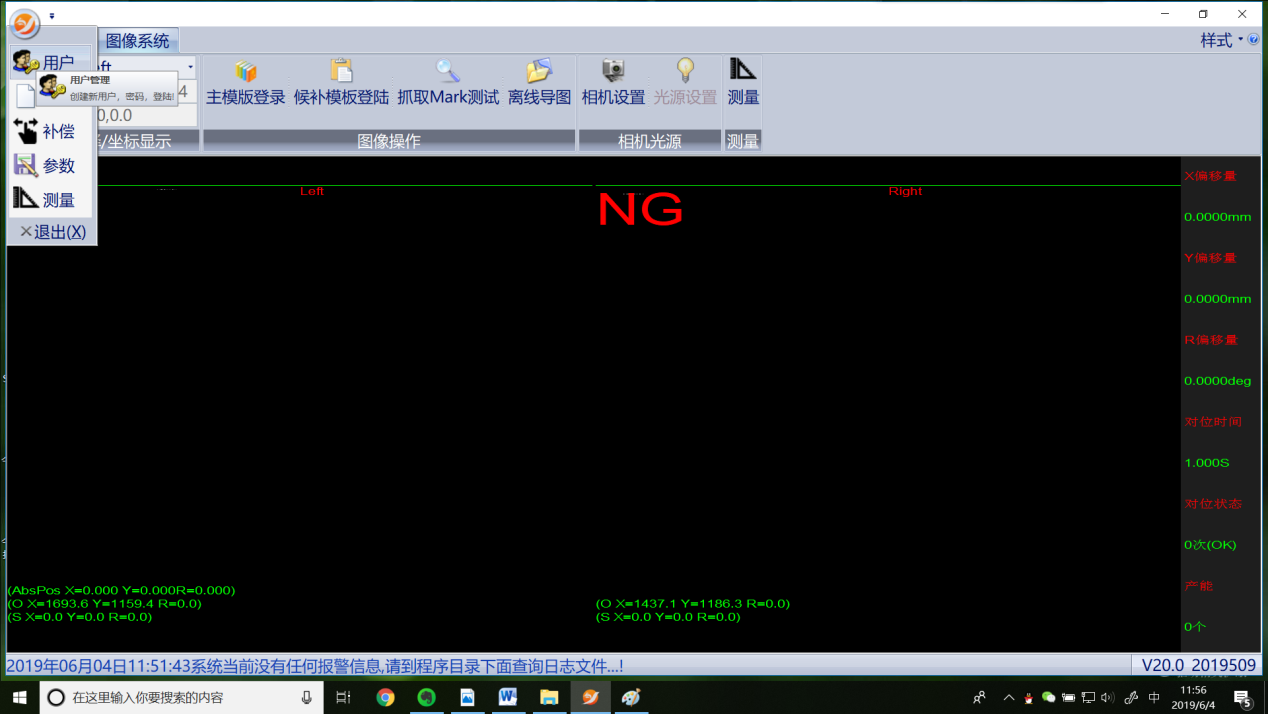
Task: Open 候补模板登陆 clipboard tool
Action: tap(341, 72)
